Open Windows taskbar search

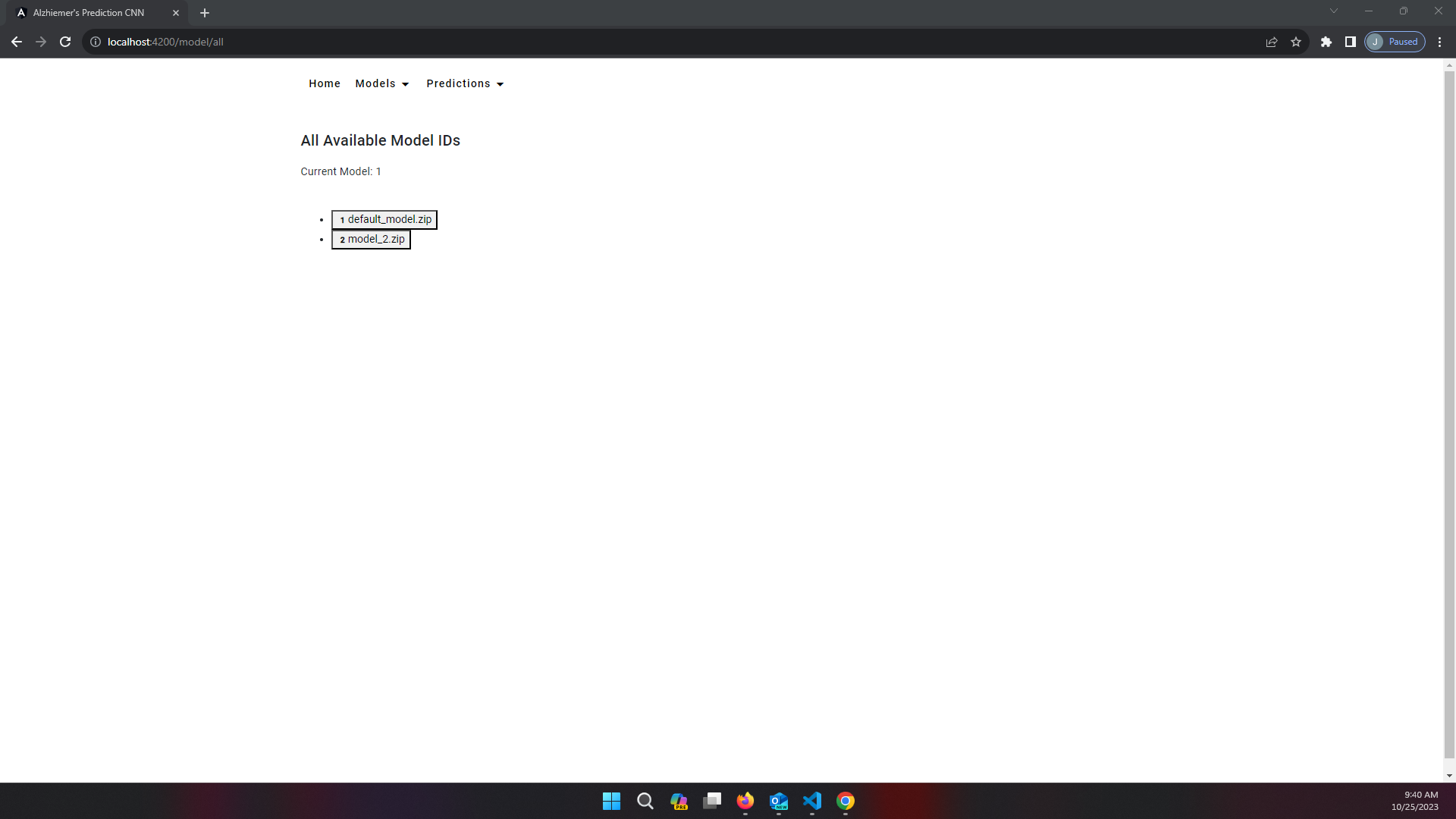645,801
